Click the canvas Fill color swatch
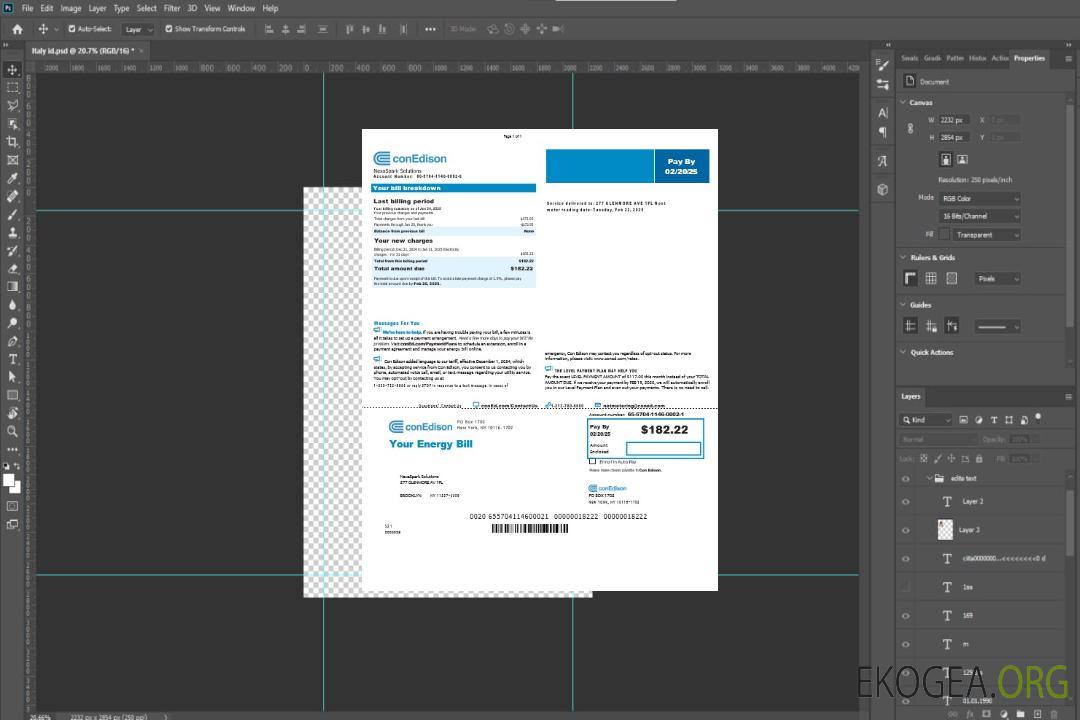1080x720 pixels. pyautogui.click(x=944, y=235)
